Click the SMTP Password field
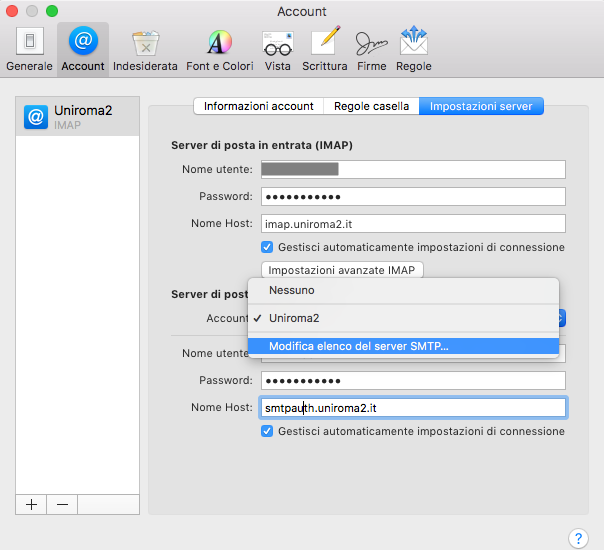 tap(413, 381)
